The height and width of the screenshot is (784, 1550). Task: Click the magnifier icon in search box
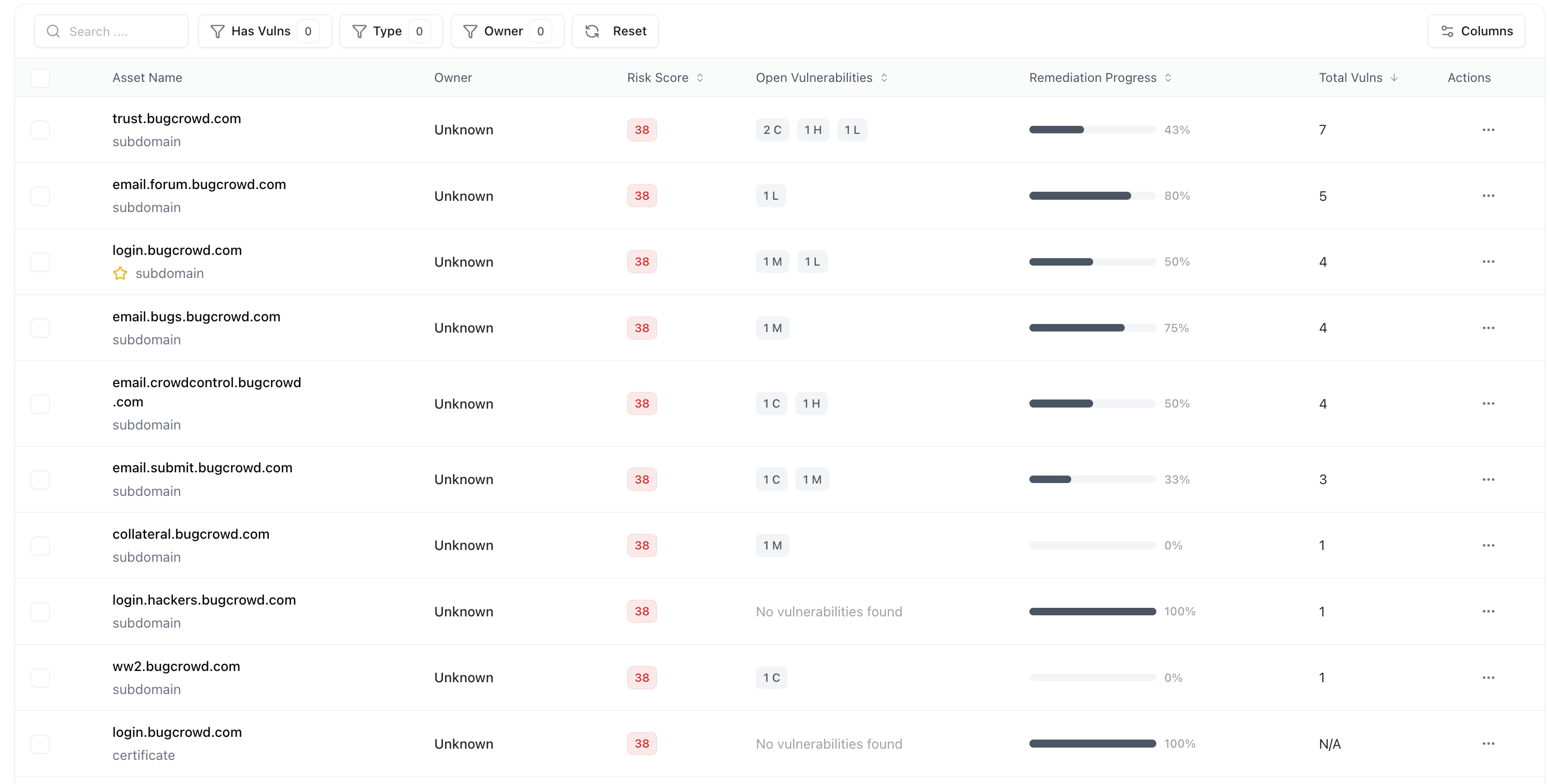(54, 31)
